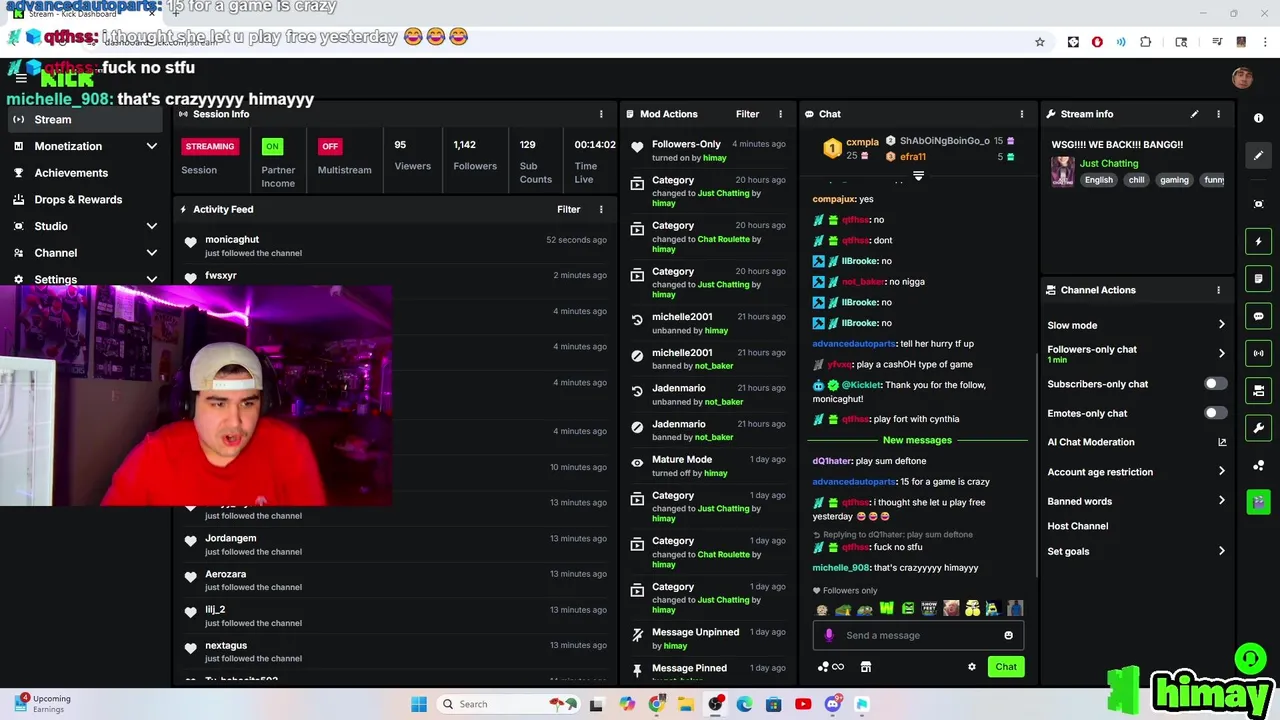The height and width of the screenshot is (720, 1280).
Task: Click Just Chatting category thumbnail
Action: pyautogui.click(x=1062, y=171)
